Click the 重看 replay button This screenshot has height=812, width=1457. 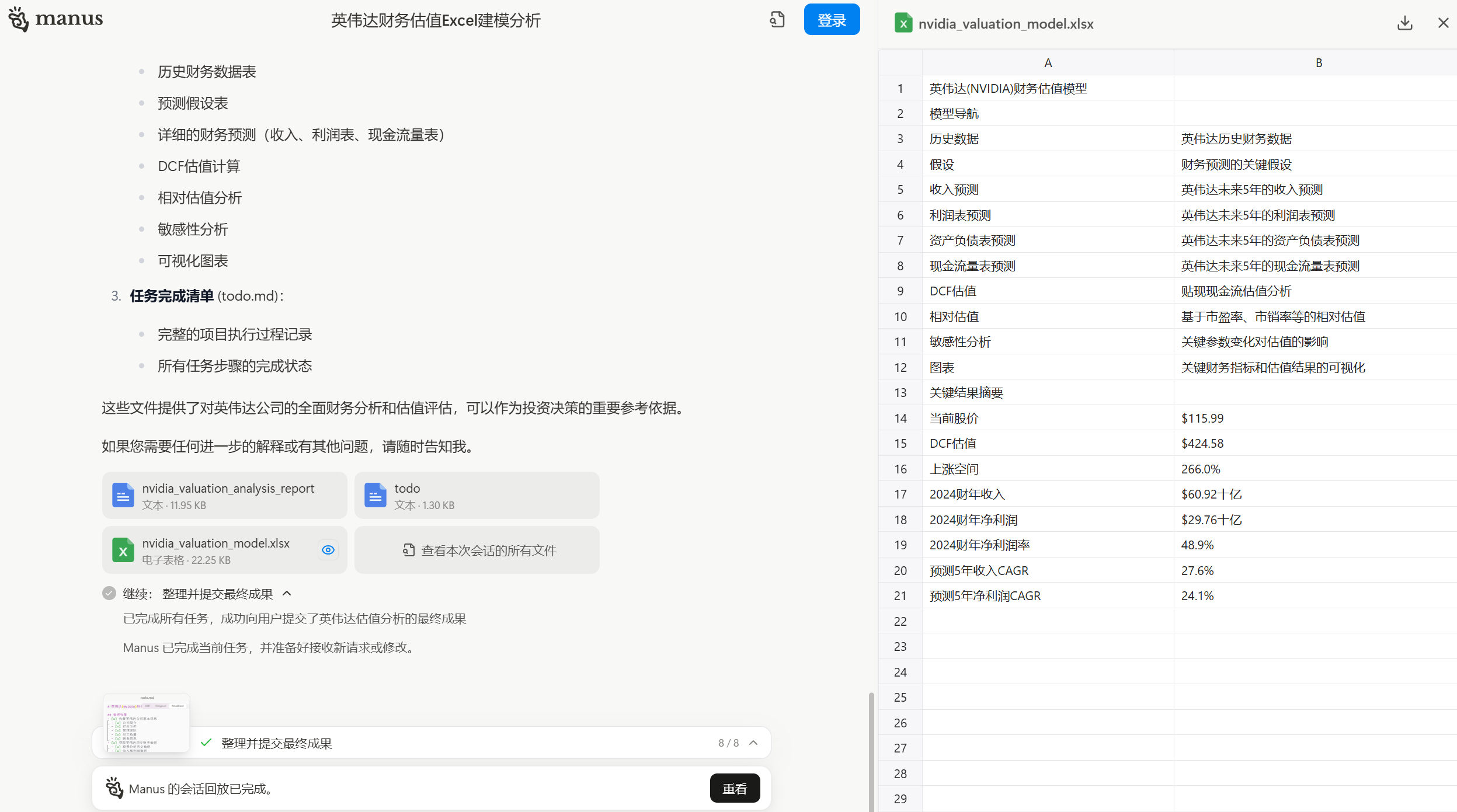click(735, 789)
